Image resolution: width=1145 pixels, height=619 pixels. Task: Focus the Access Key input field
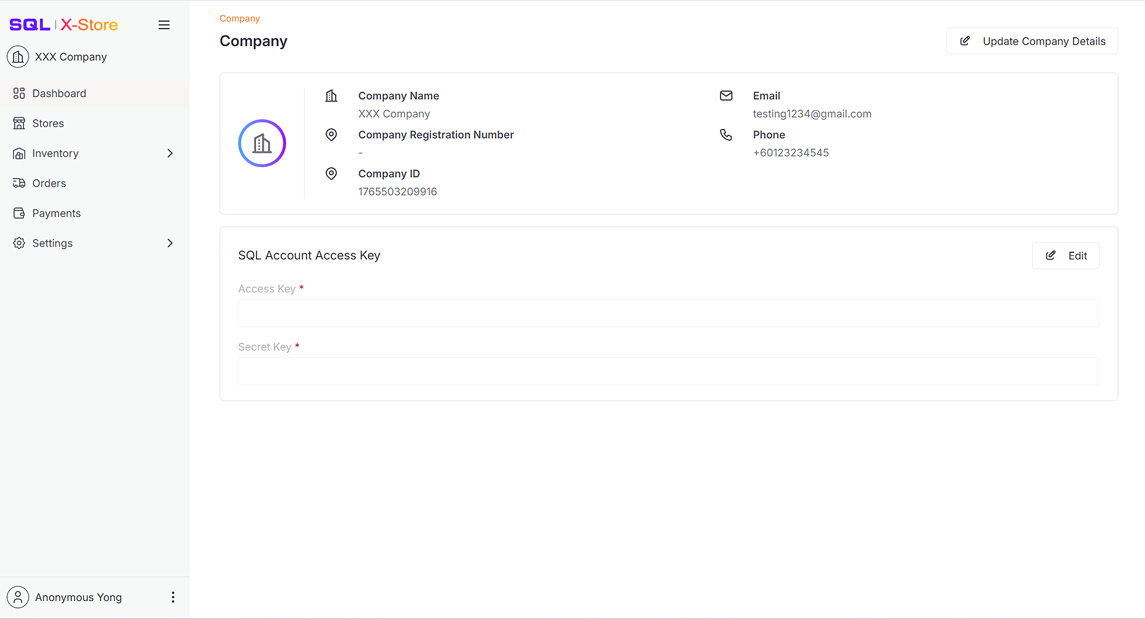(x=668, y=313)
